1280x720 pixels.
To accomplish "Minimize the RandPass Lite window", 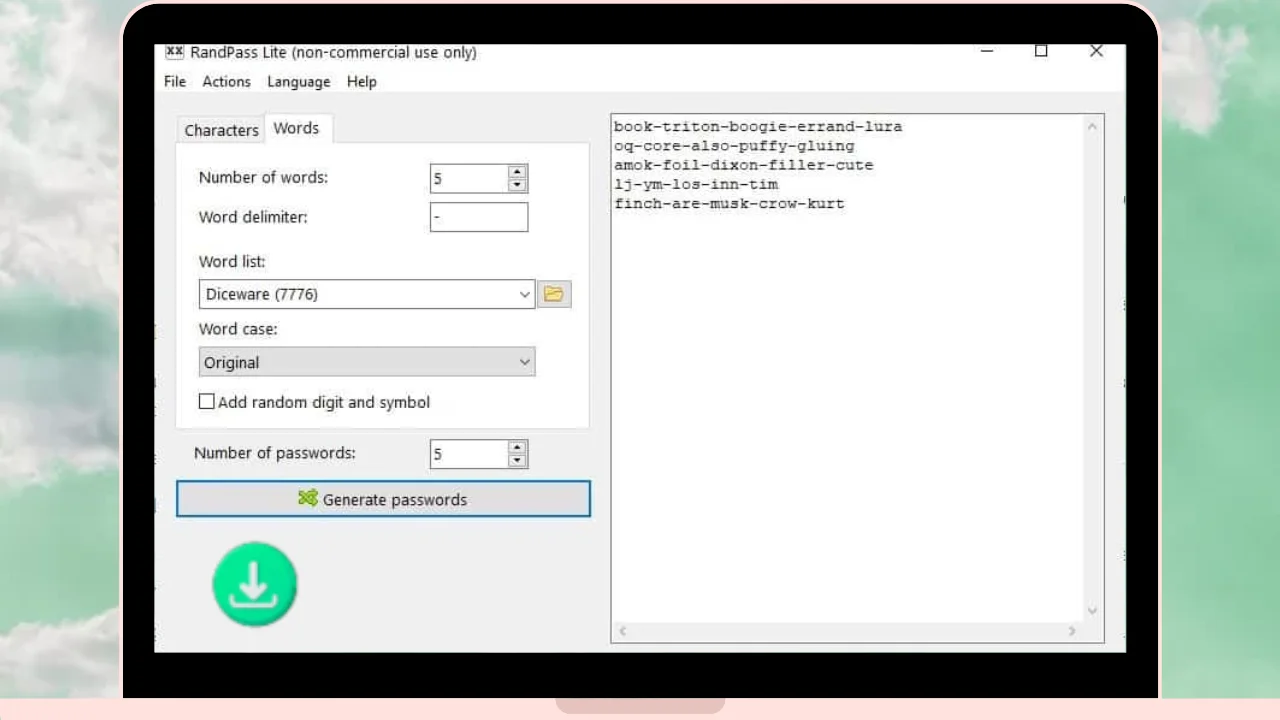I will click(987, 52).
